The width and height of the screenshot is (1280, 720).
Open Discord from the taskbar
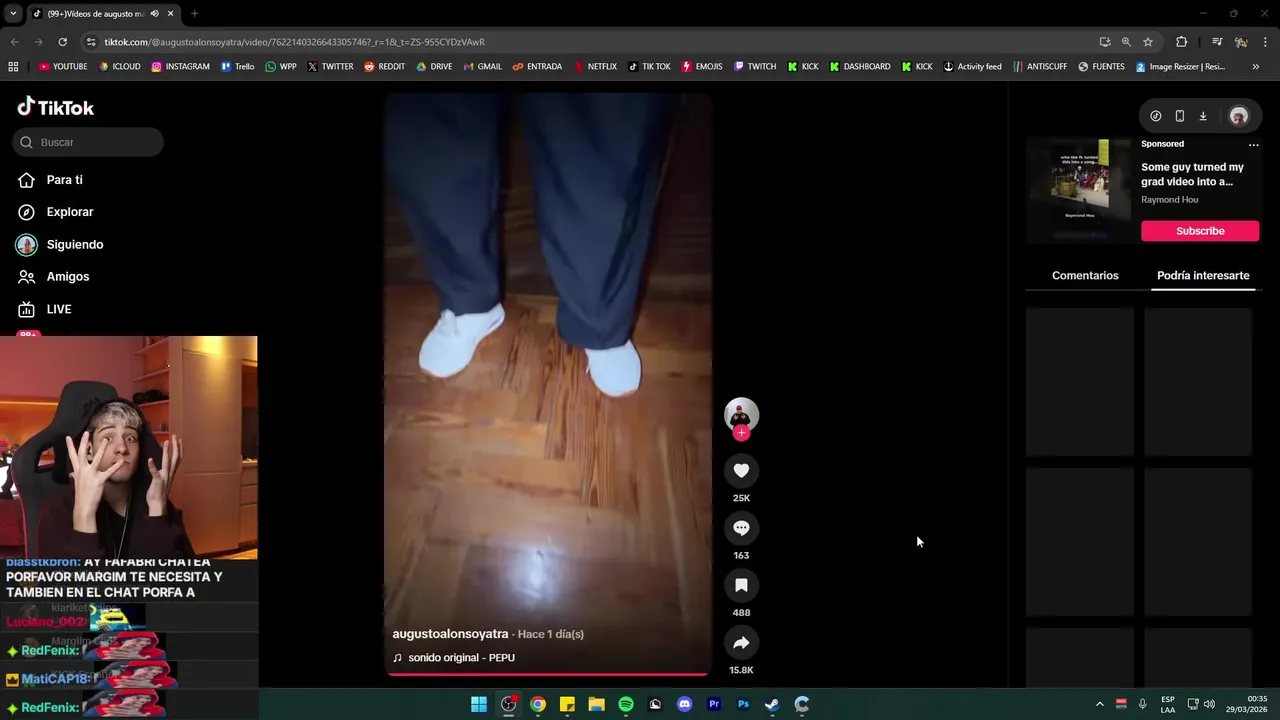[x=684, y=704]
